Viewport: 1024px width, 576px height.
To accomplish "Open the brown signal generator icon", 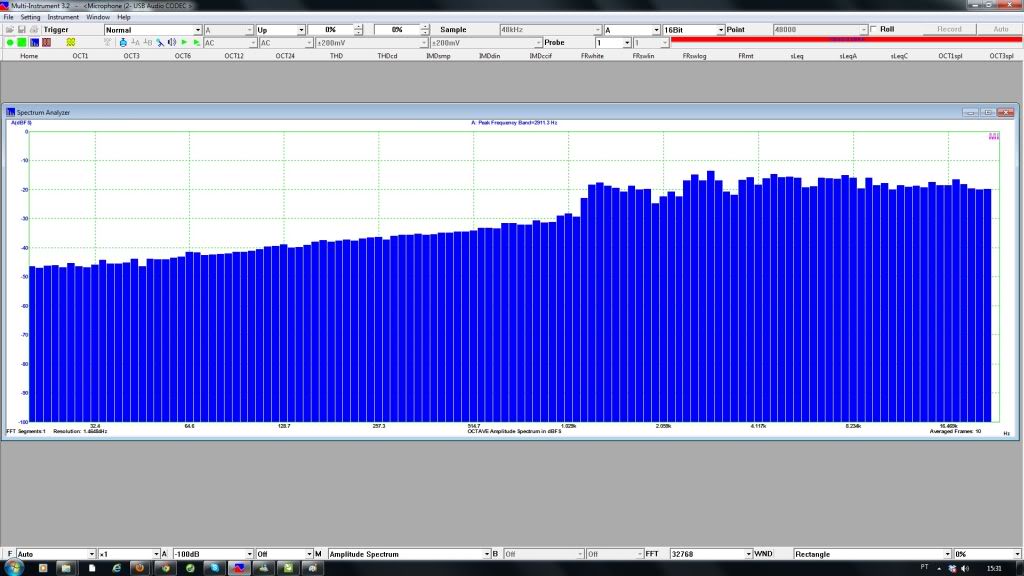I will [x=46, y=42].
